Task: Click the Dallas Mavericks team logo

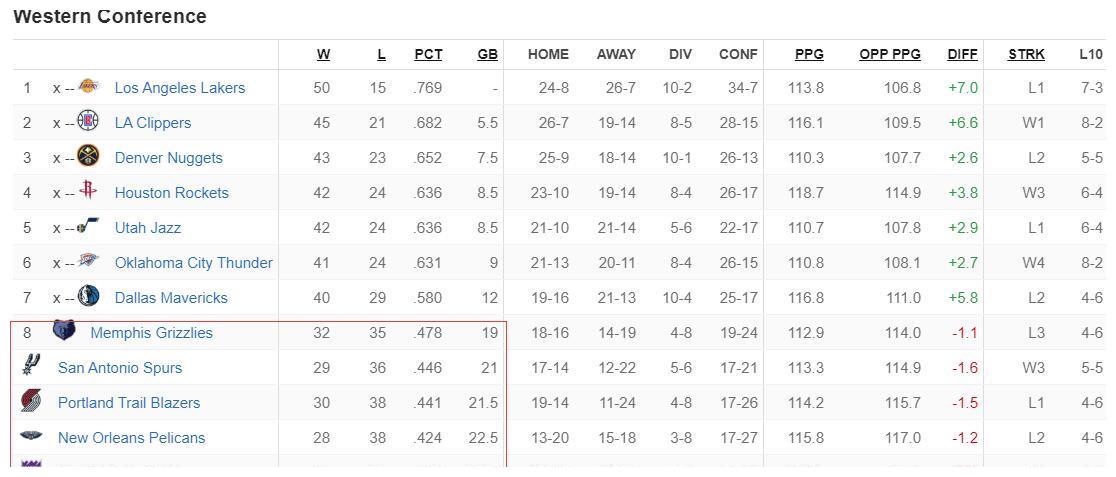Action: (x=88, y=296)
